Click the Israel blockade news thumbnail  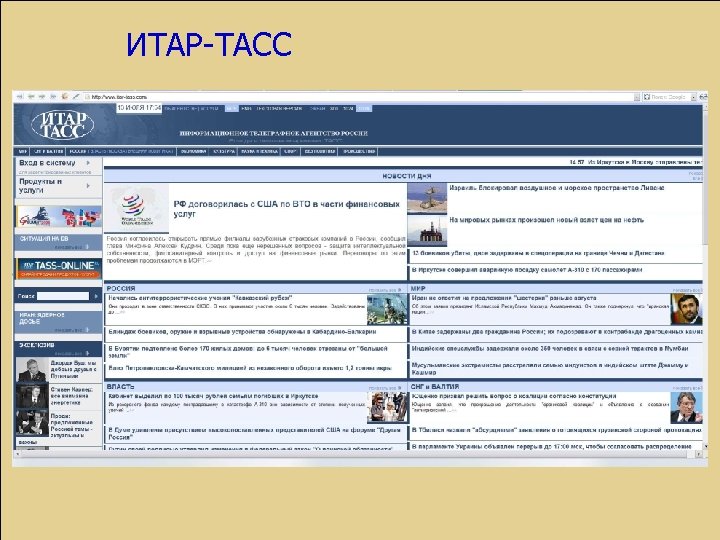(x=427, y=199)
